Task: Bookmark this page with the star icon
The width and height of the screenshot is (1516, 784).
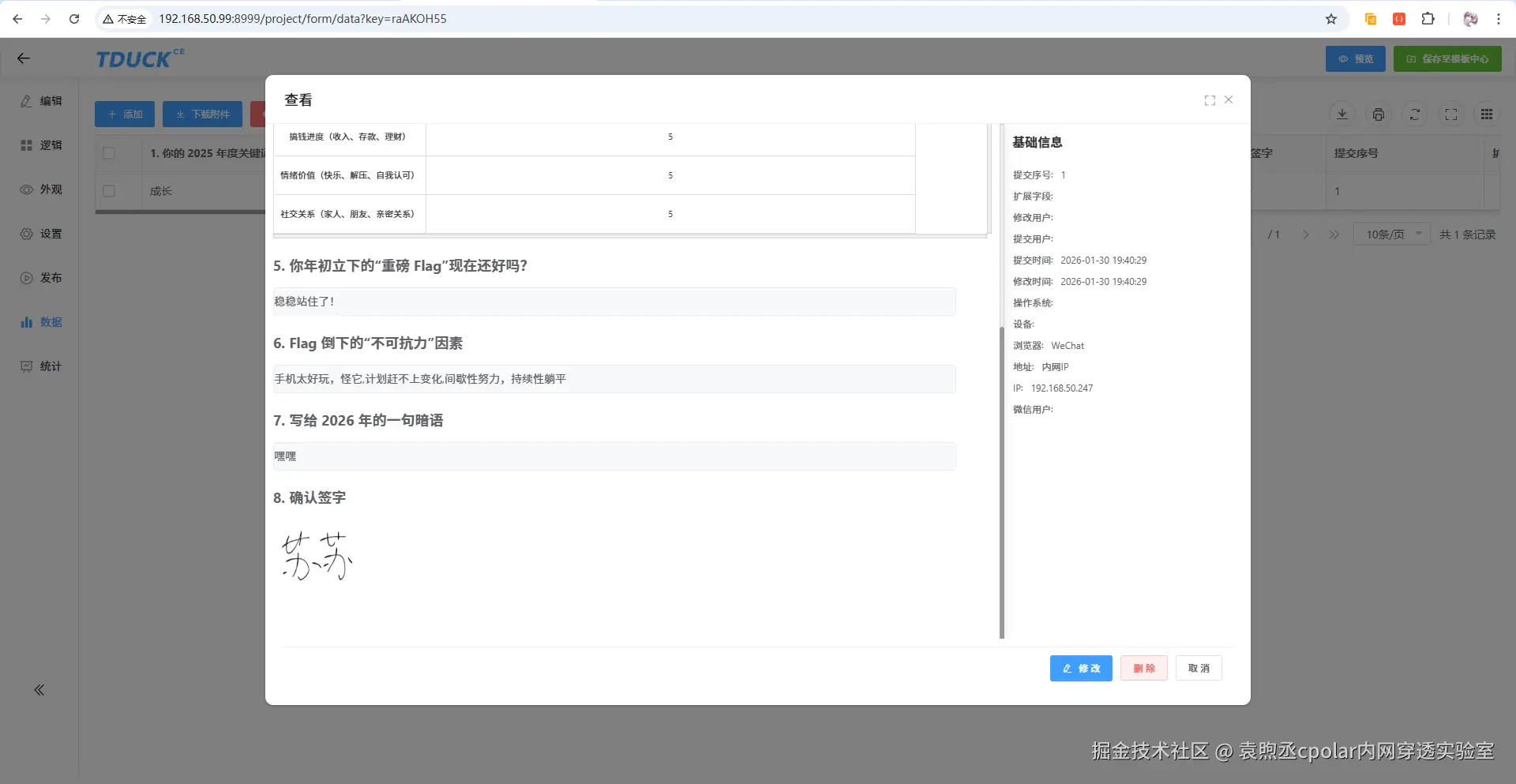Action: (x=1331, y=19)
